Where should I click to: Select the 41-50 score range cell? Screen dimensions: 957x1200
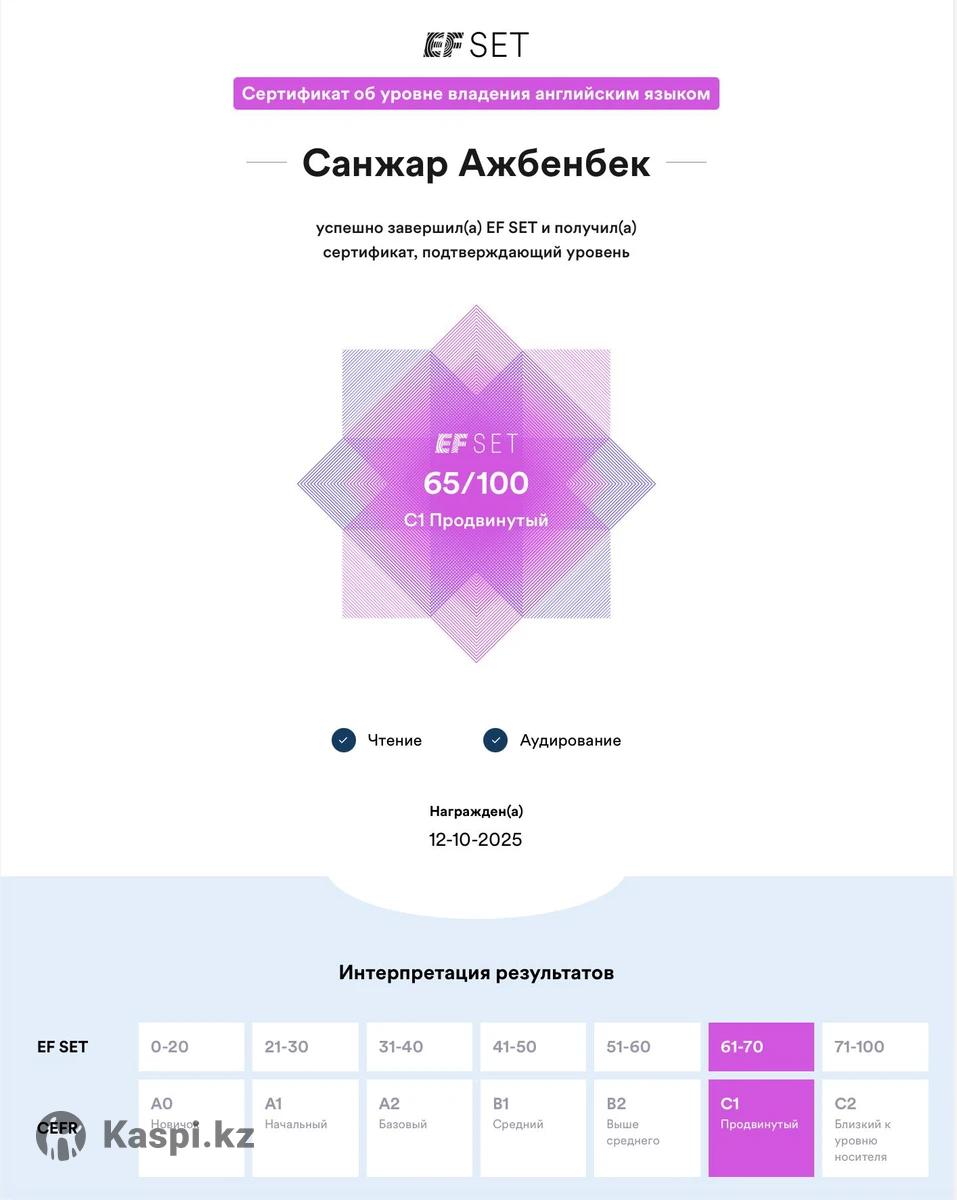533,1047
